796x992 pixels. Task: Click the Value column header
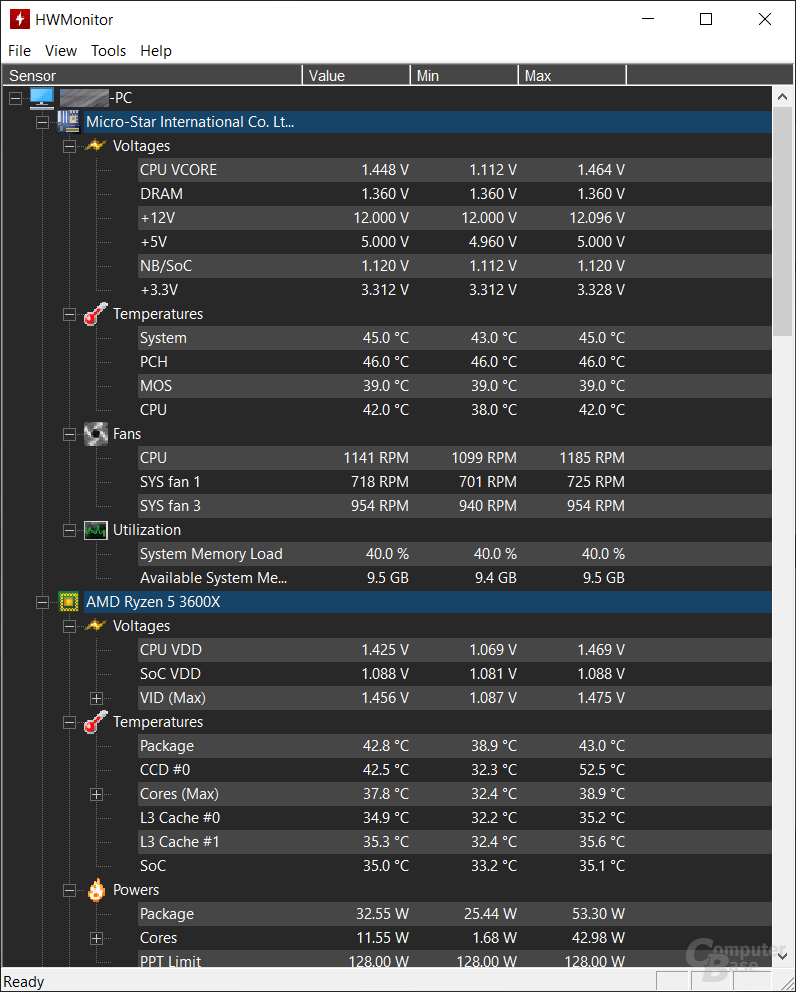(x=356, y=75)
